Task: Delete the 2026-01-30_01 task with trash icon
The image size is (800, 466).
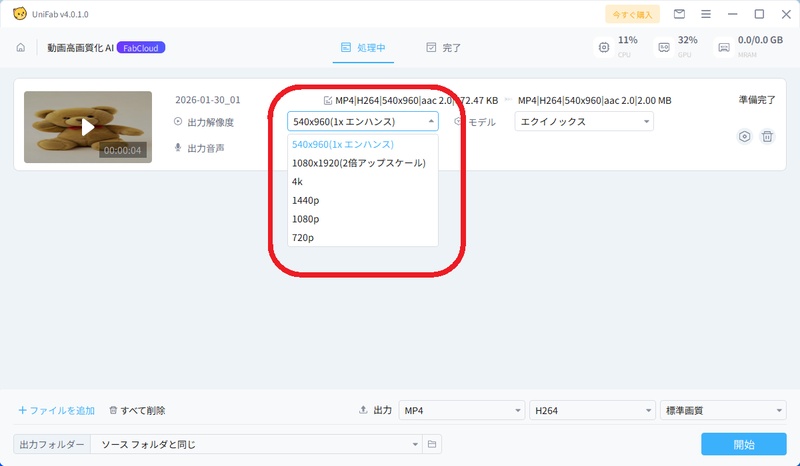Action: [767, 136]
